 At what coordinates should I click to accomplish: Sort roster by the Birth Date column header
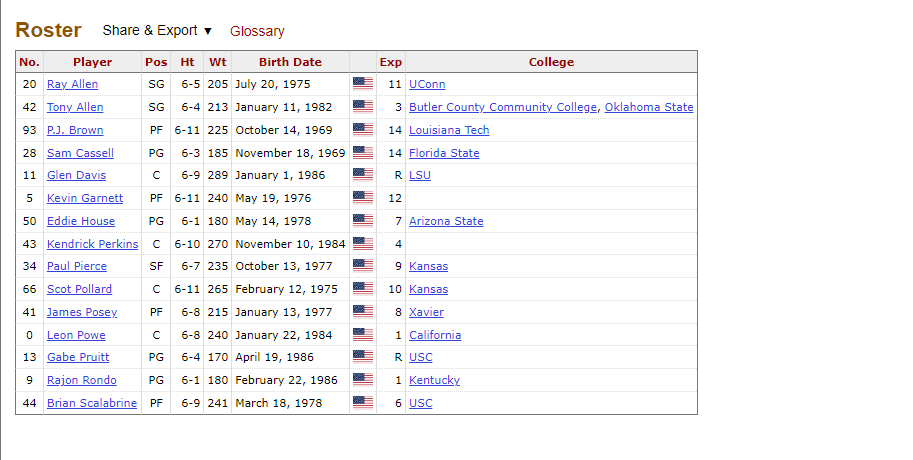tap(290, 62)
